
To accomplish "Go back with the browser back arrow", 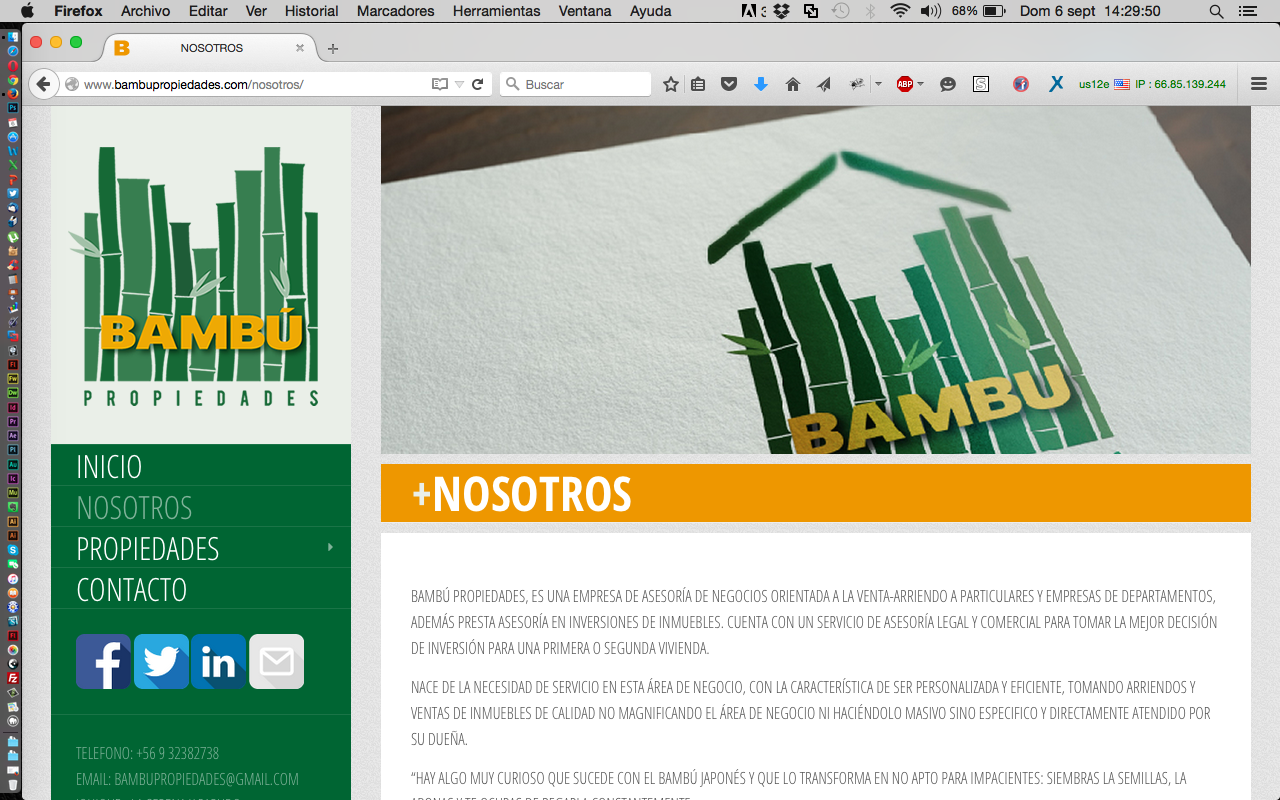I will (x=43, y=84).
